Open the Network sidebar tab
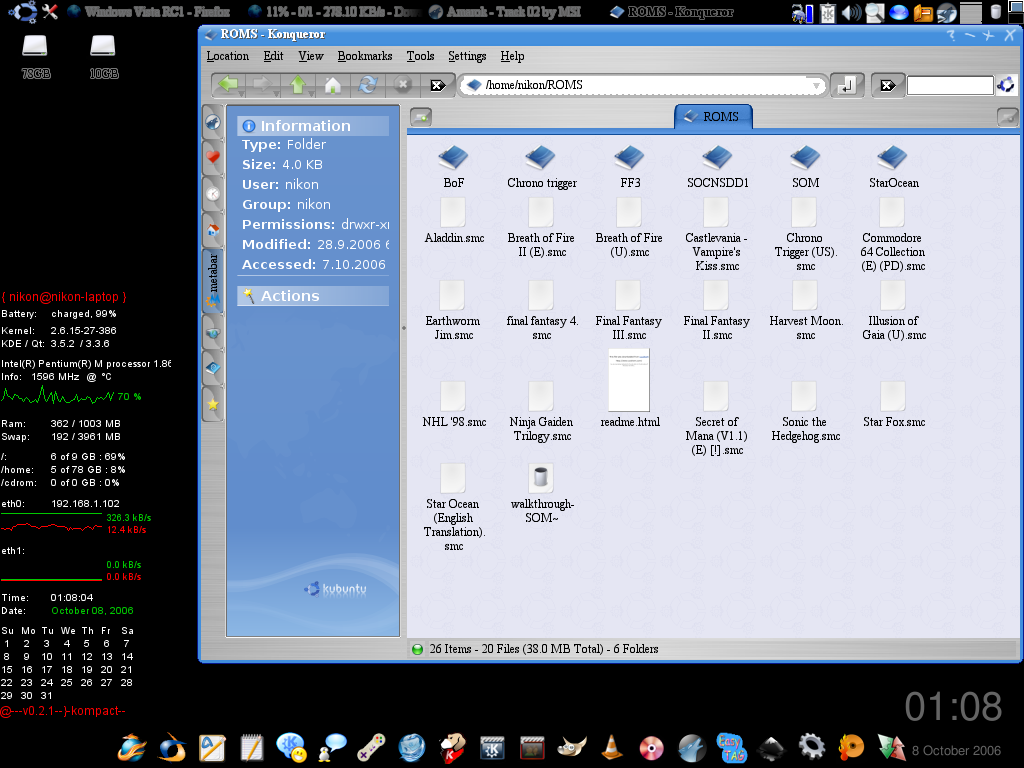Image resolution: width=1024 pixels, height=768 pixels. tap(213, 333)
